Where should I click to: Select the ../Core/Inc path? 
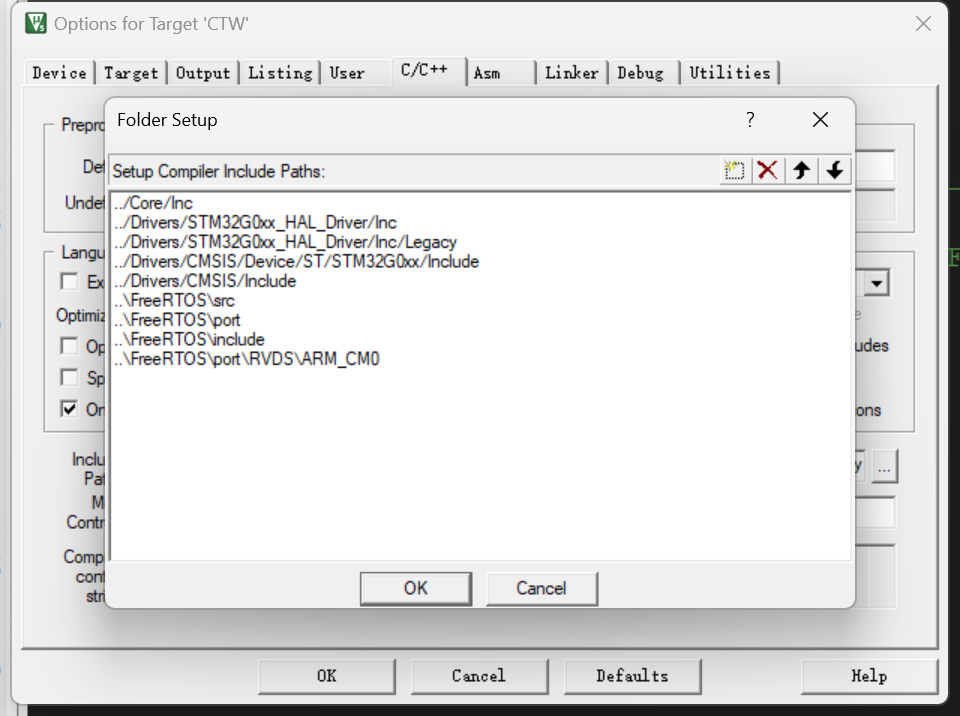(154, 203)
